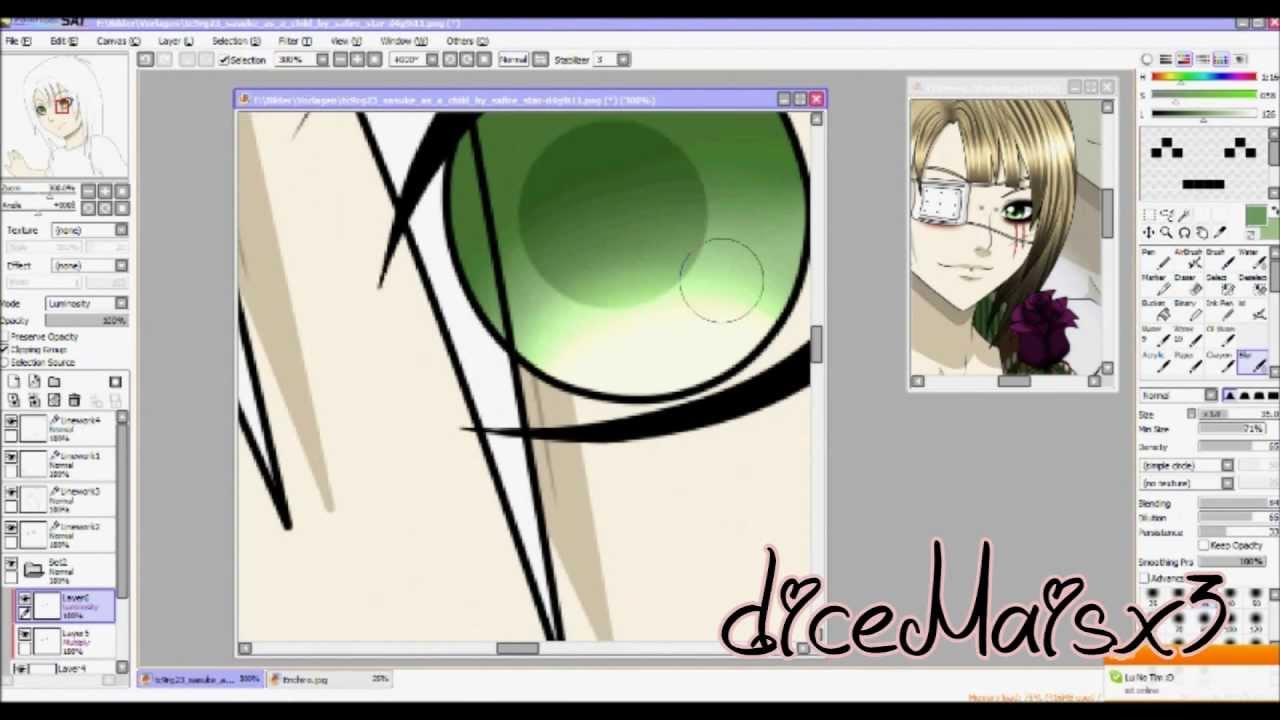Open the Canvas menu
The height and width of the screenshot is (720, 1280).
click(x=118, y=41)
